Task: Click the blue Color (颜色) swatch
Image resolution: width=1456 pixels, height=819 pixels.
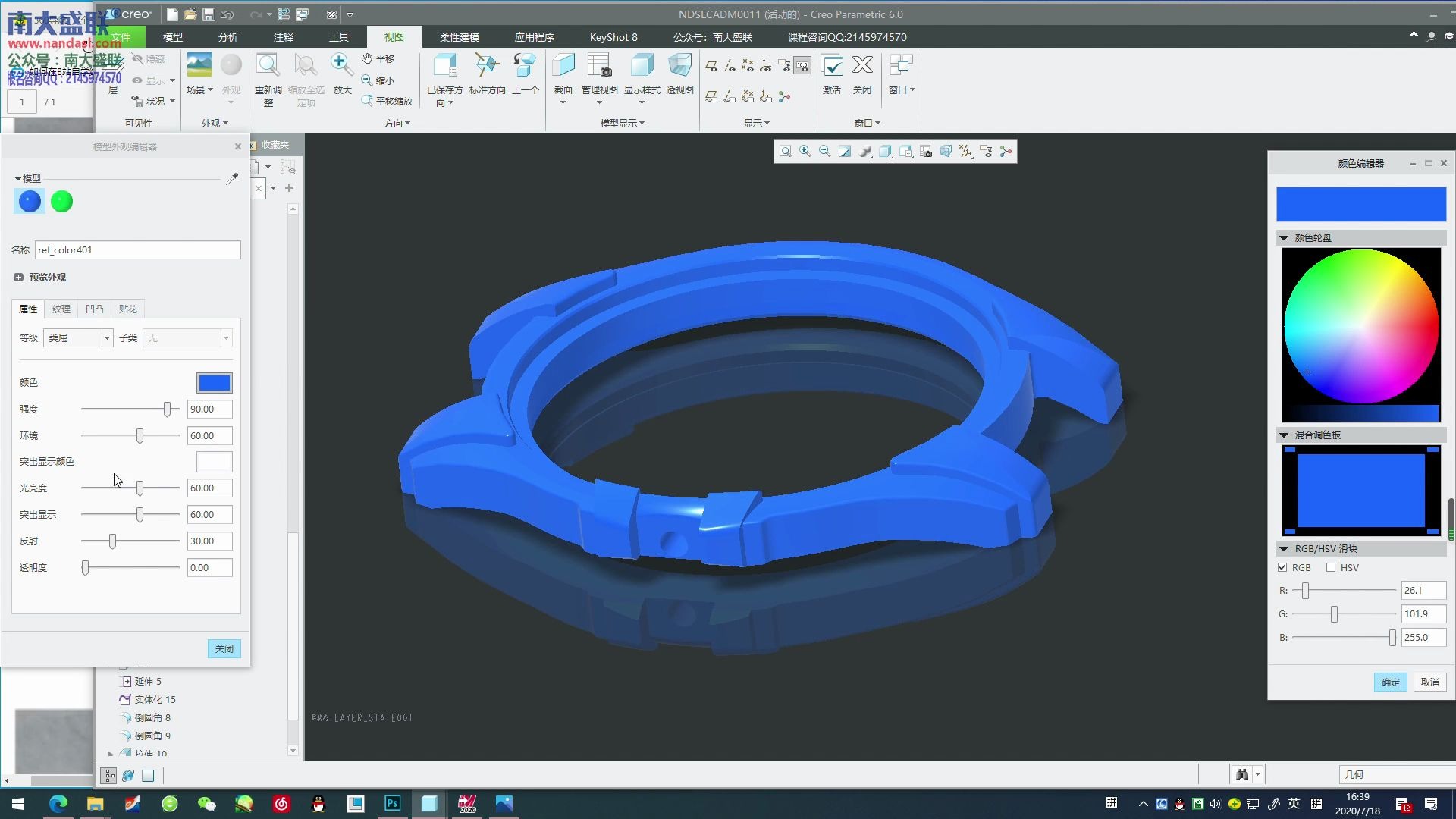Action: [214, 383]
